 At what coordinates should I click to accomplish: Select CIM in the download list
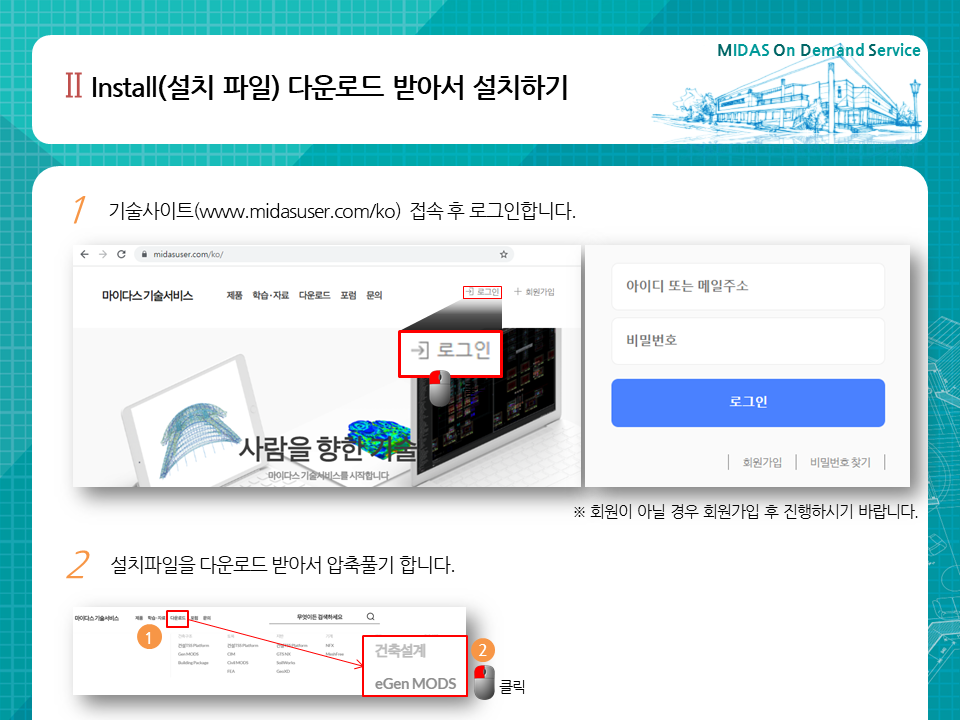(x=231, y=654)
